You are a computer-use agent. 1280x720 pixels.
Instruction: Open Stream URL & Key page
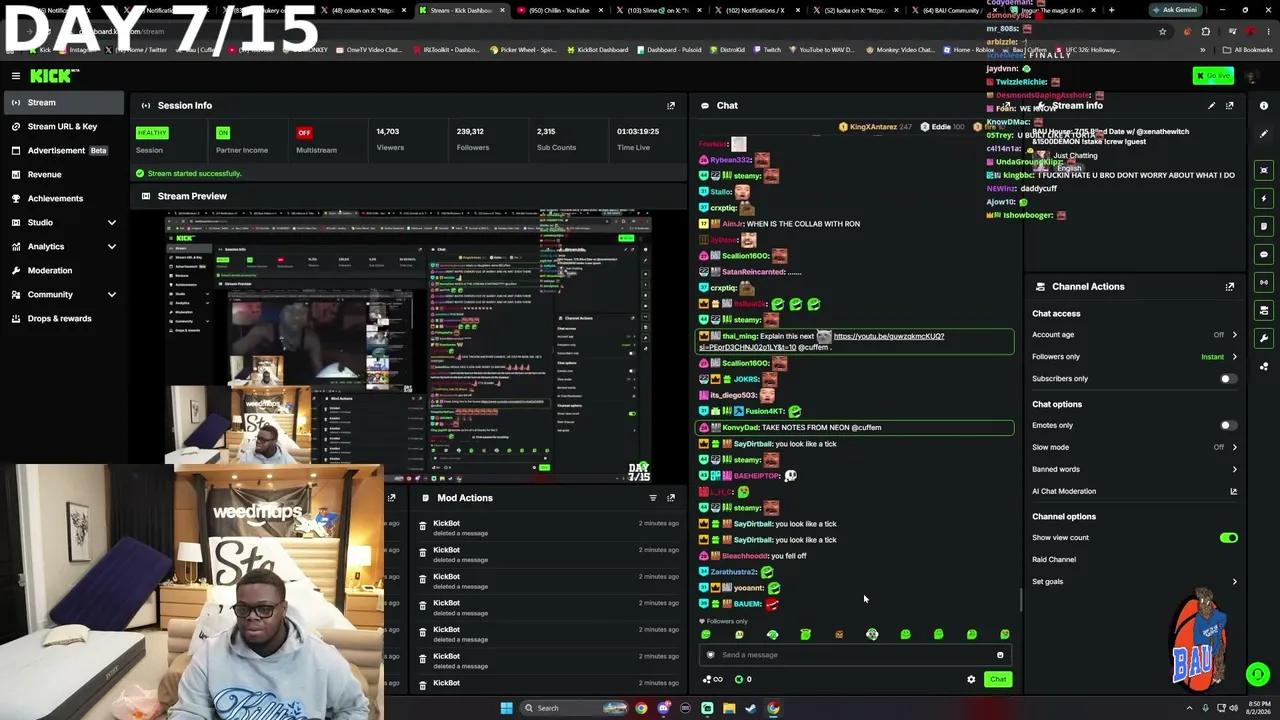click(x=64, y=127)
